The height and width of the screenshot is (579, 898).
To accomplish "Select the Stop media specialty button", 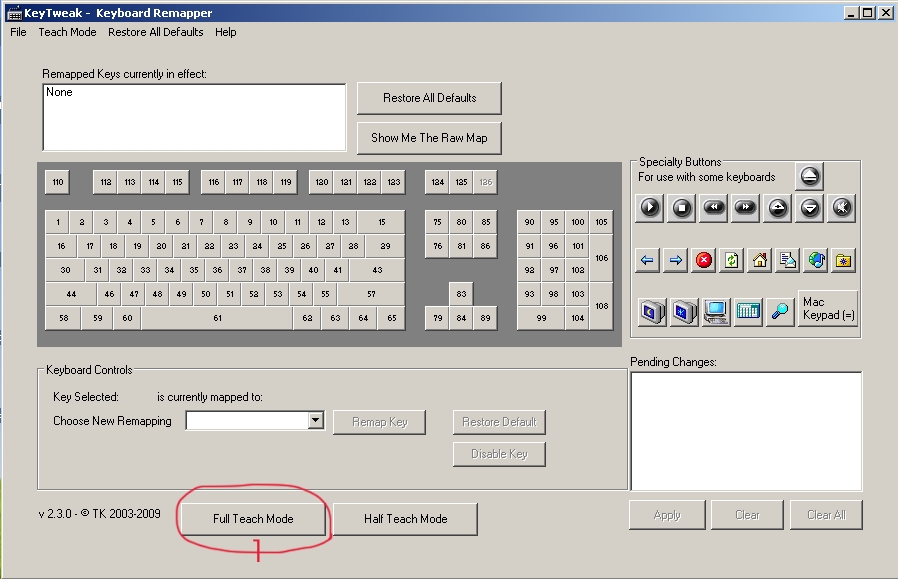I will click(682, 207).
